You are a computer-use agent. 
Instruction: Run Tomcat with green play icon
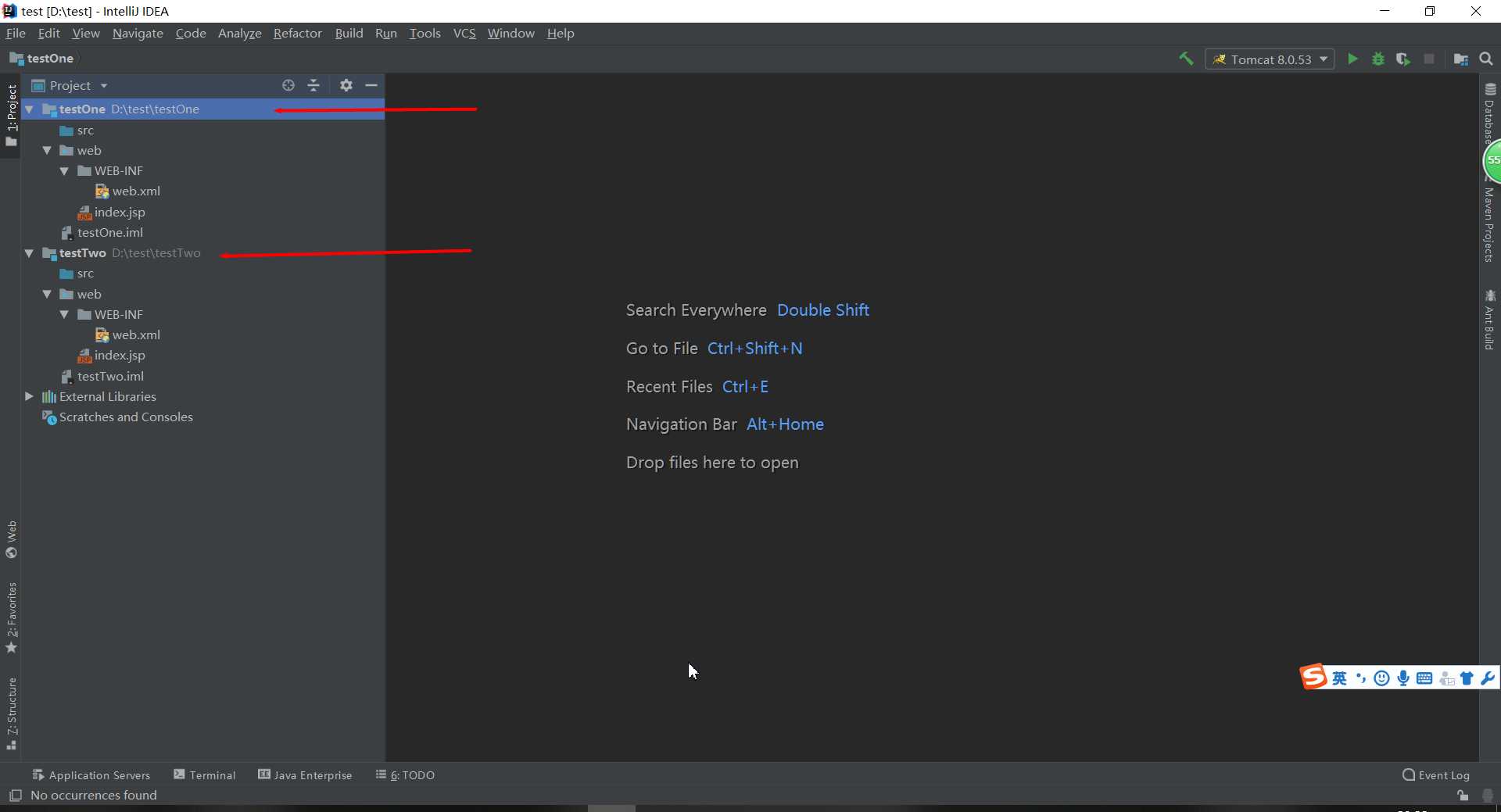1352,59
